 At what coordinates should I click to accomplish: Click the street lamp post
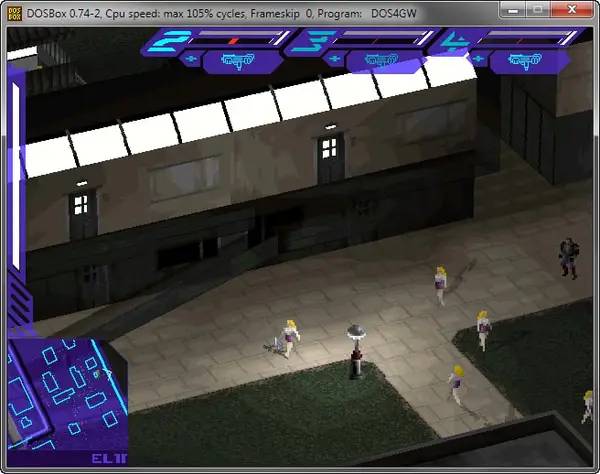(354, 350)
